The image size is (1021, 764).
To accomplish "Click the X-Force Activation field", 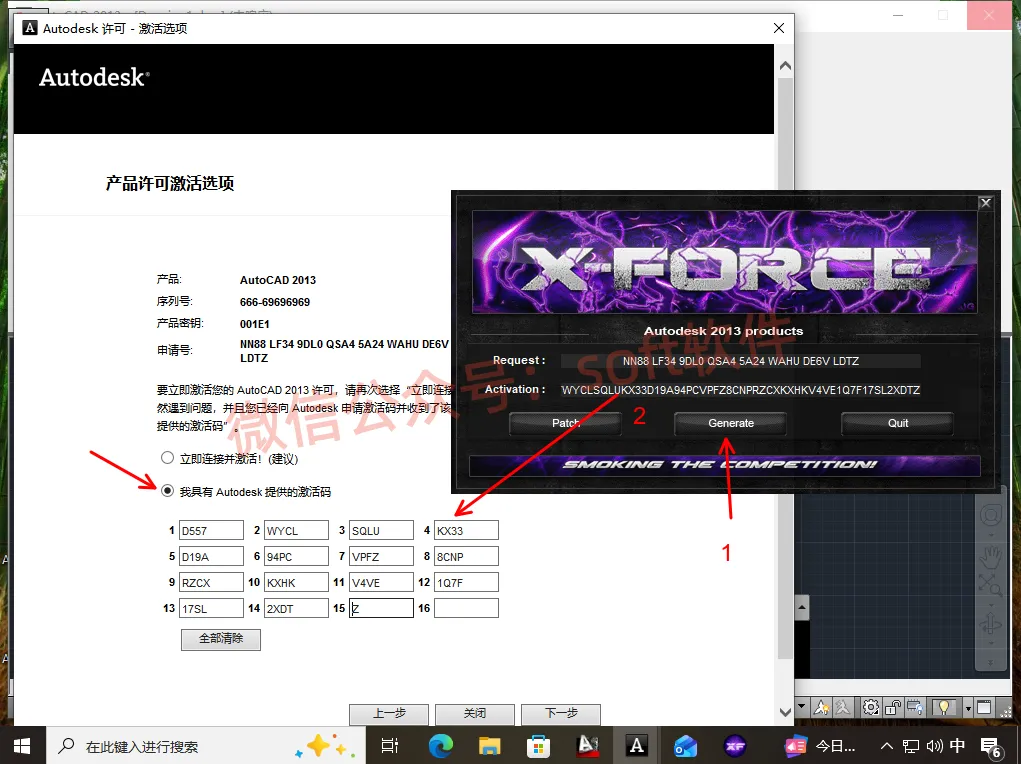I will pyautogui.click(x=740, y=390).
